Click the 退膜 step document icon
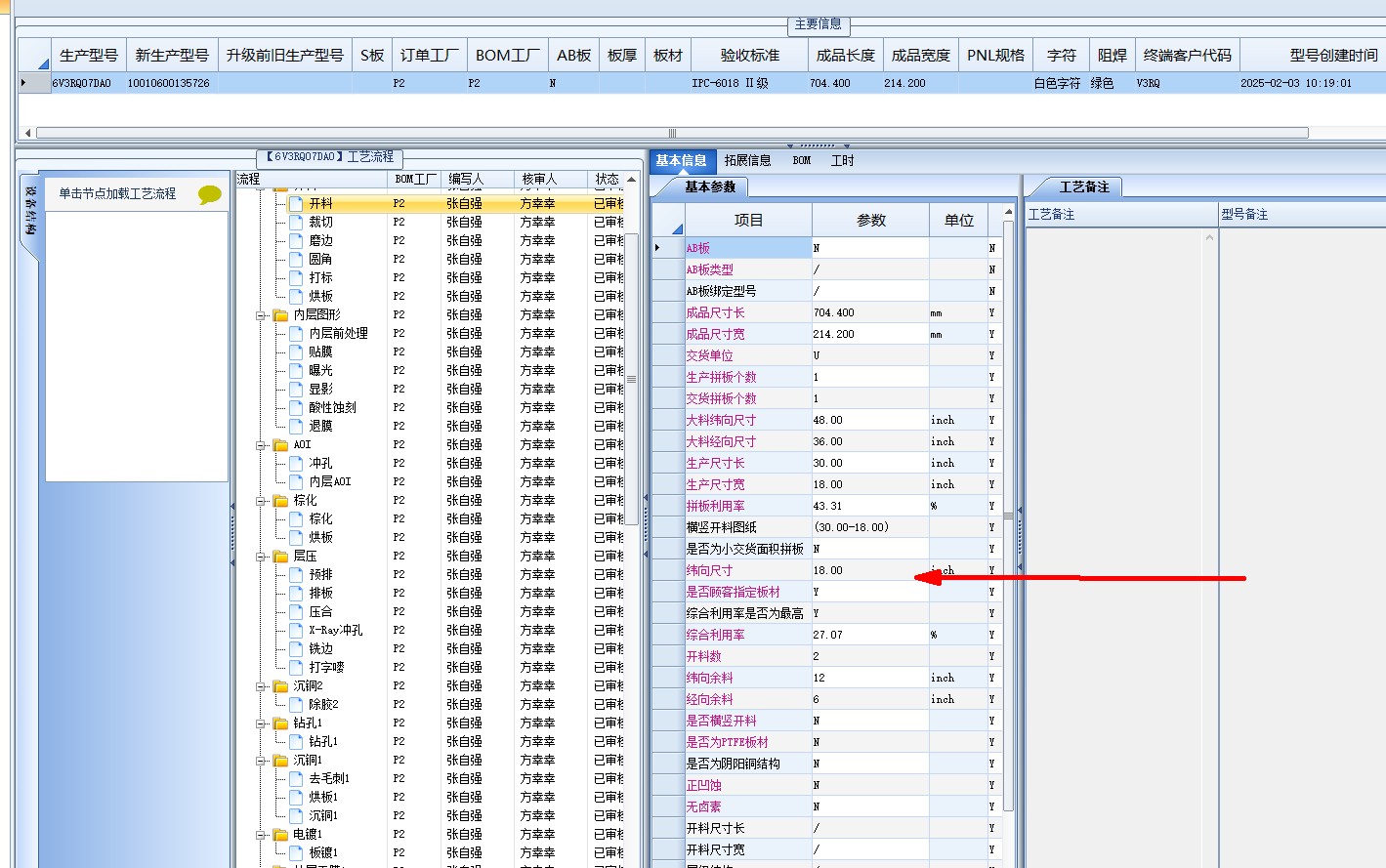The image size is (1386, 868). pyautogui.click(x=297, y=426)
